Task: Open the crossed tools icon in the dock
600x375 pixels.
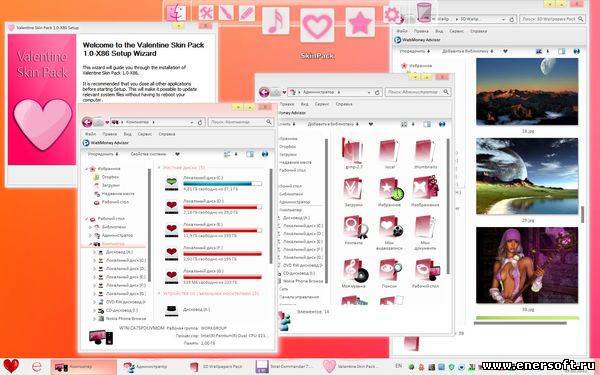Action: click(206, 13)
